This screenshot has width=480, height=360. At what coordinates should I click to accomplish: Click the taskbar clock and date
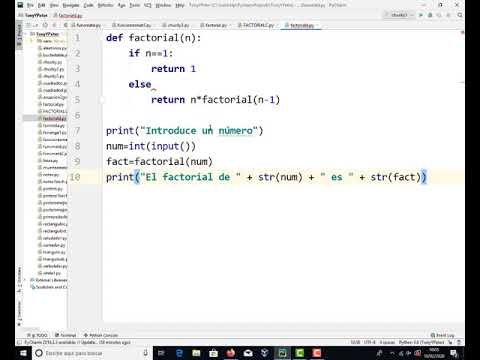pyautogui.click(x=435, y=353)
